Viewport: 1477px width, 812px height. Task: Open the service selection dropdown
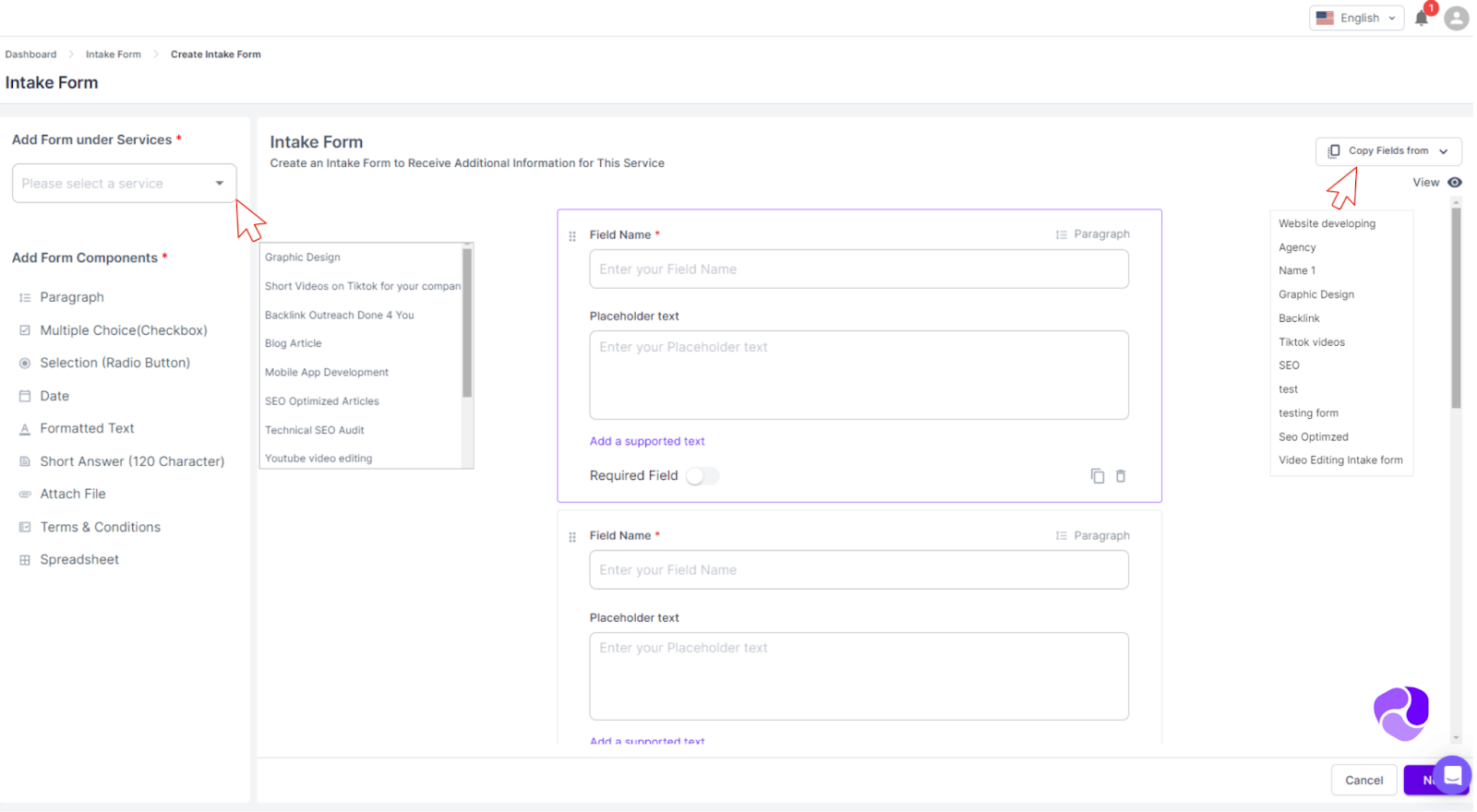coord(124,184)
